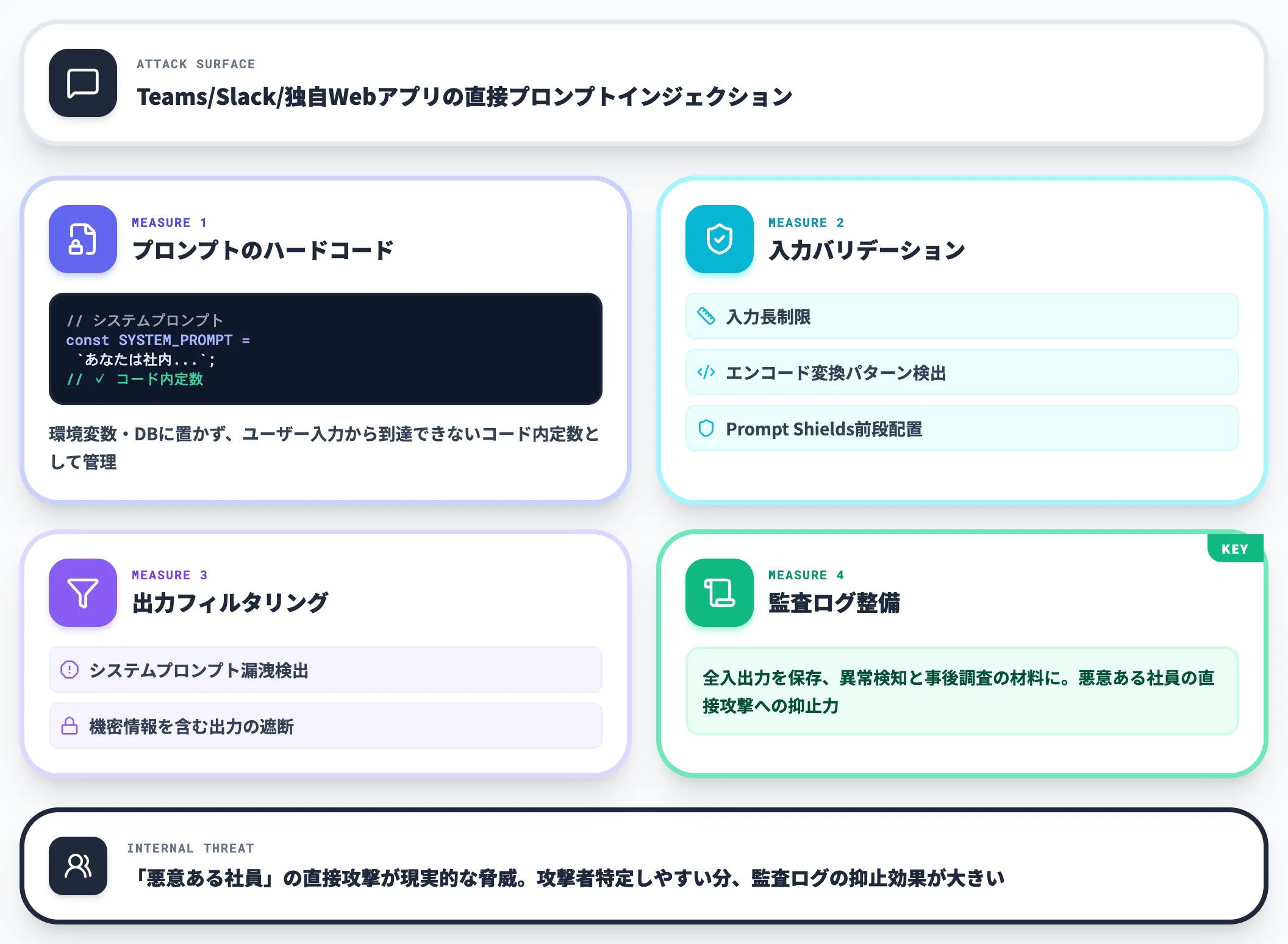The image size is (1288, 944).
Task: Click the padlock icon beside 機密情報を含む出力の遮断
Action: 70,726
